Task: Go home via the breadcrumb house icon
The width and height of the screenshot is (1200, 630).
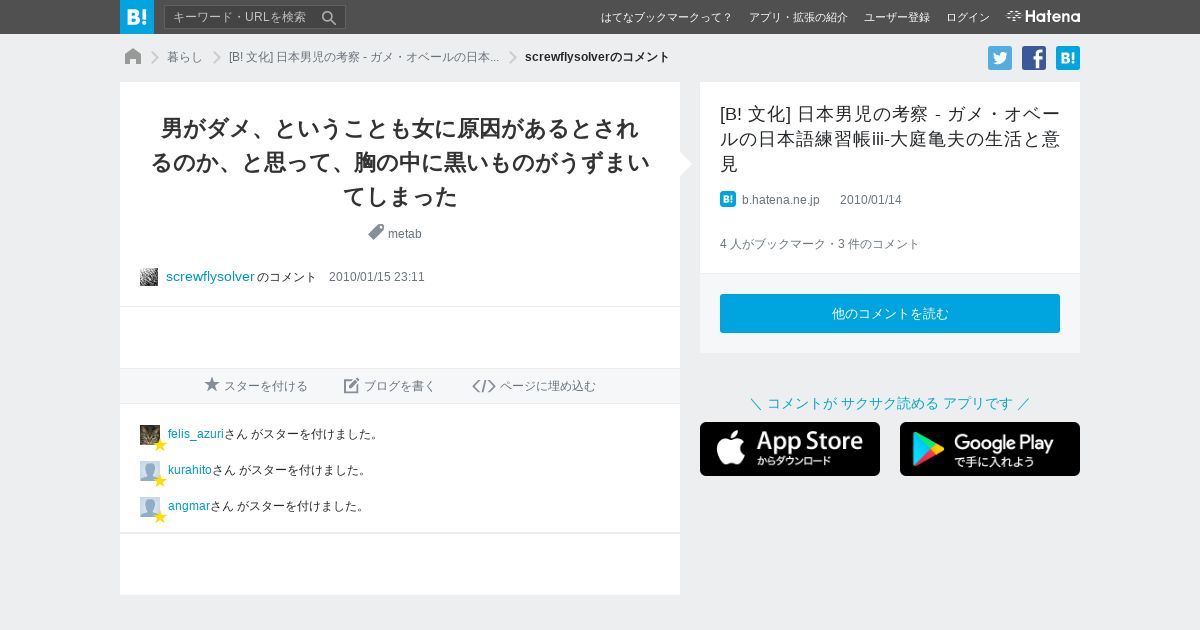Action: (x=133, y=57)
